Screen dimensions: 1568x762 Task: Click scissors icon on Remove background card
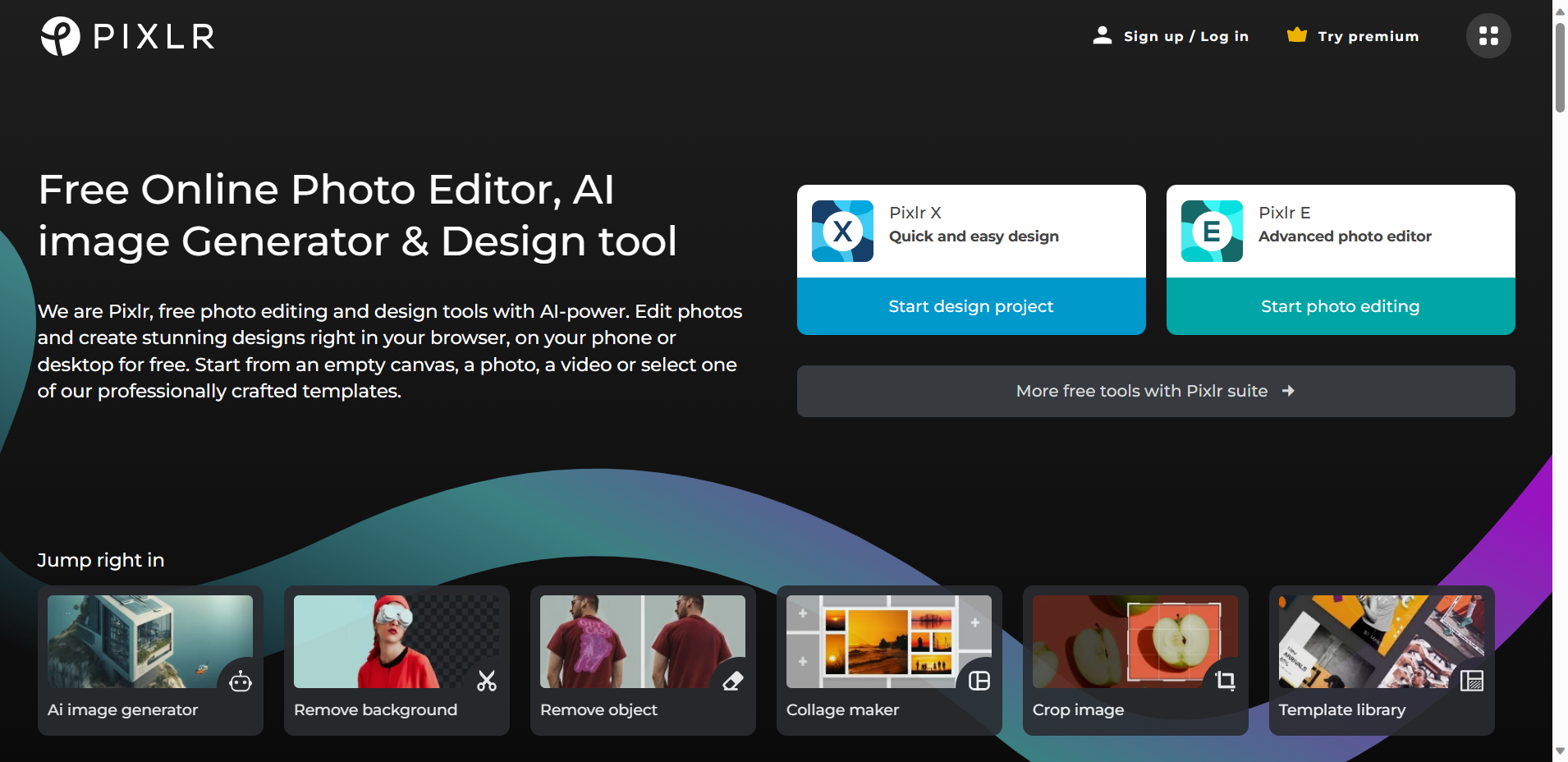point(487,681)
